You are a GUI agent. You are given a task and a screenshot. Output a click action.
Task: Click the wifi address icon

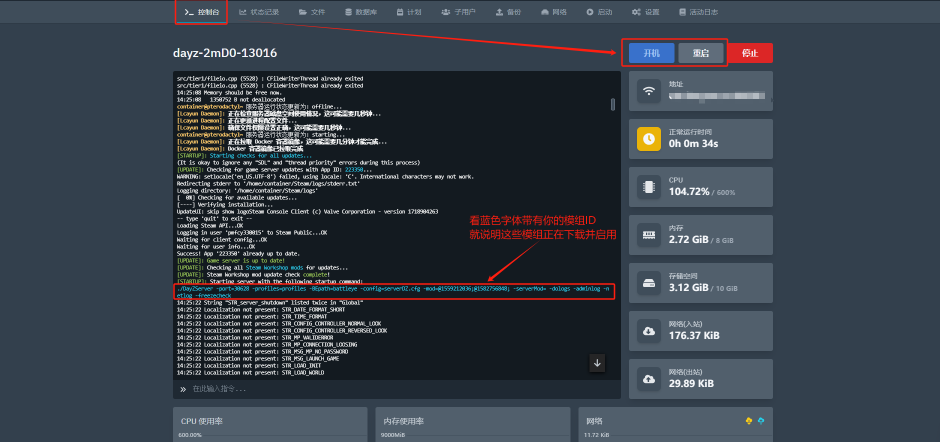coord(649,91)
